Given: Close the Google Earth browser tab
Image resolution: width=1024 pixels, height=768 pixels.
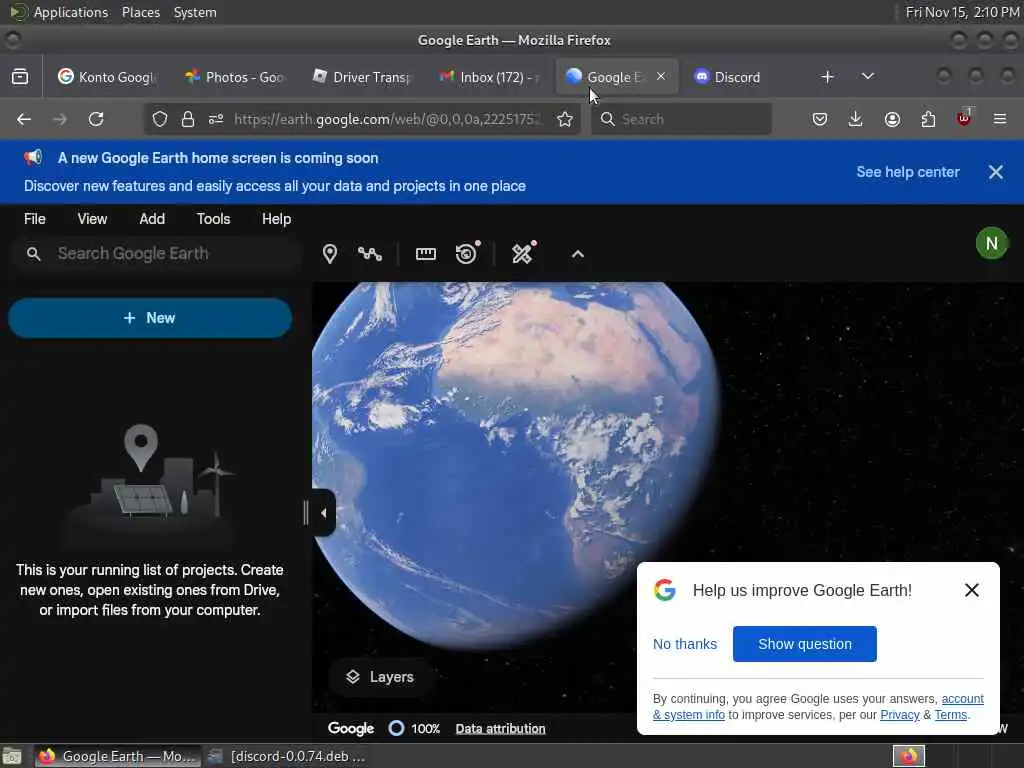Looking at the screenshot, I should click(661, 76).
